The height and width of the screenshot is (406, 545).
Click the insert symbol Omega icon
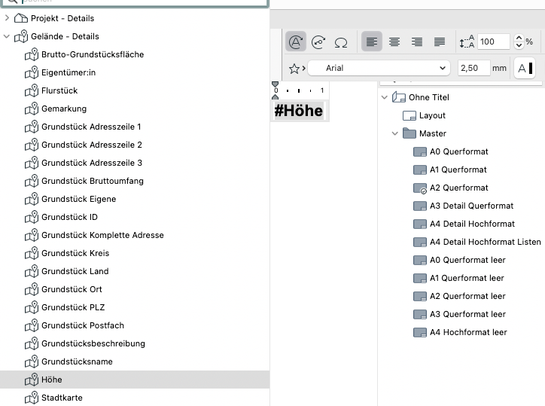click(341, 42)
